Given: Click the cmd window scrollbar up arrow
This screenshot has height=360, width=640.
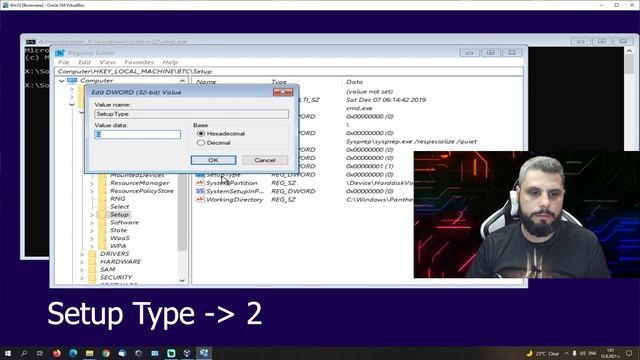Looking at the screenshot, I should [629, 51].
